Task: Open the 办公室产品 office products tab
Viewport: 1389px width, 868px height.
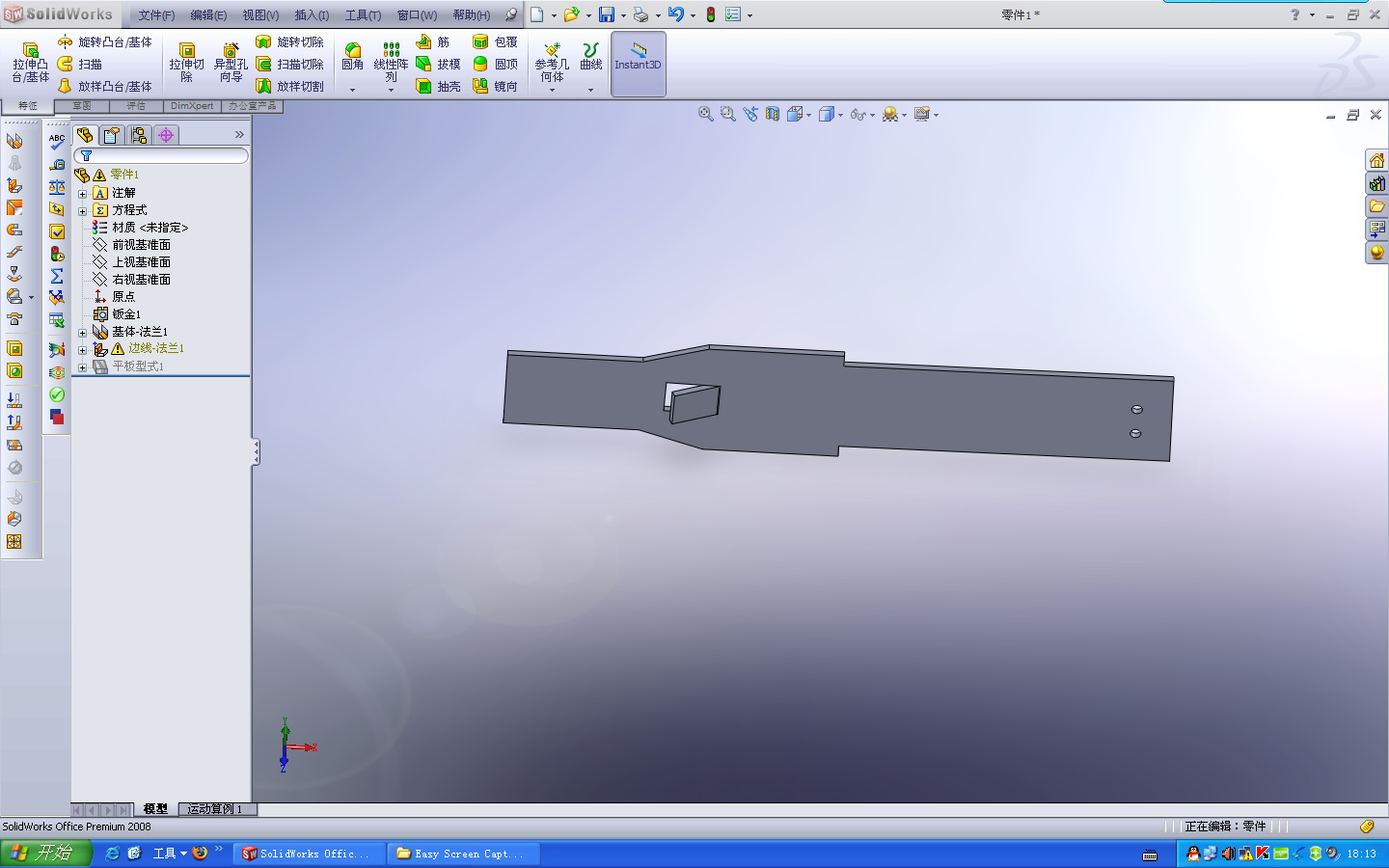Action: 252,106
